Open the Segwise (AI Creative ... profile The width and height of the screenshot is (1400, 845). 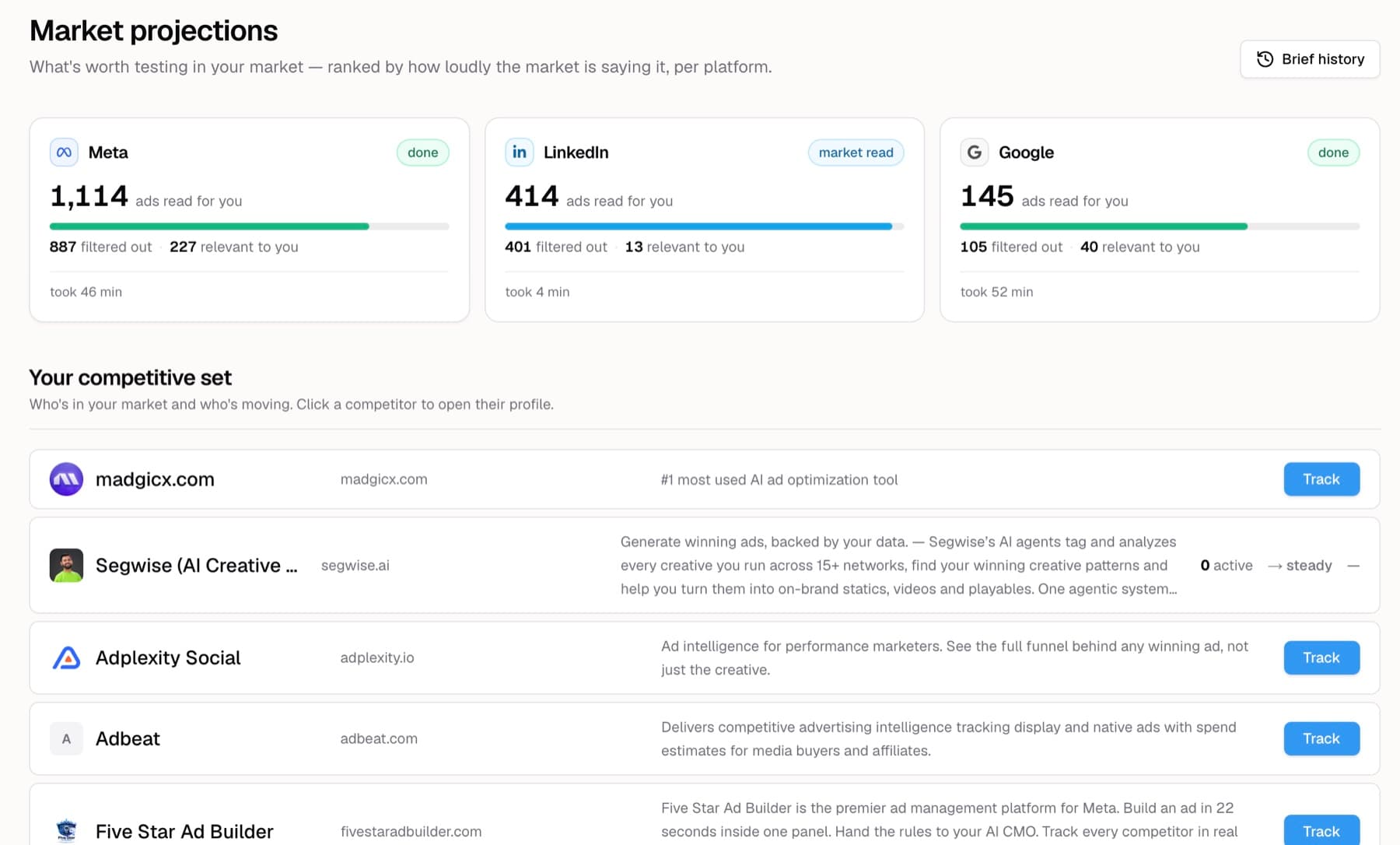(x=197, y=566)
